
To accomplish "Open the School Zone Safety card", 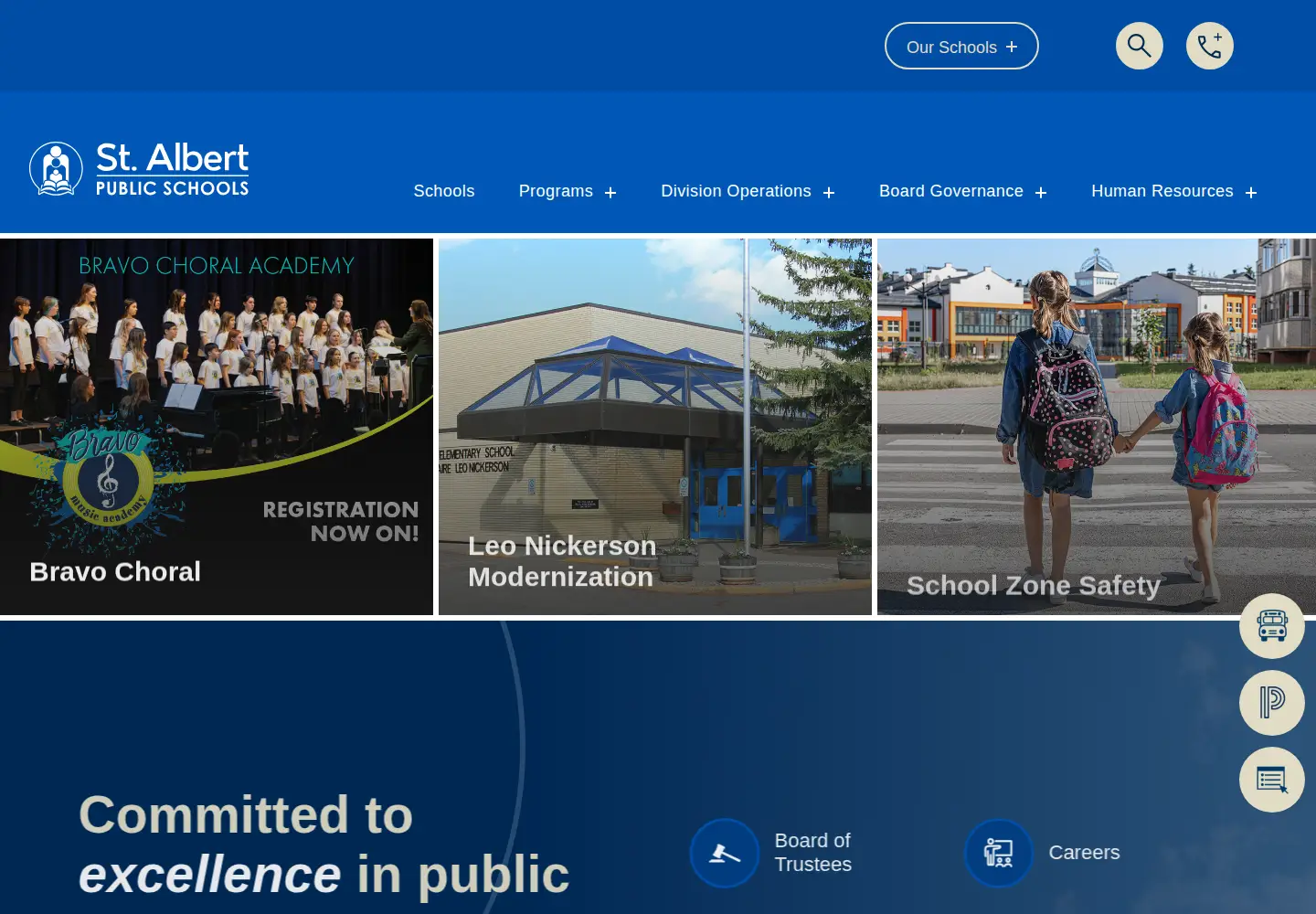I will pos(1097,427).
